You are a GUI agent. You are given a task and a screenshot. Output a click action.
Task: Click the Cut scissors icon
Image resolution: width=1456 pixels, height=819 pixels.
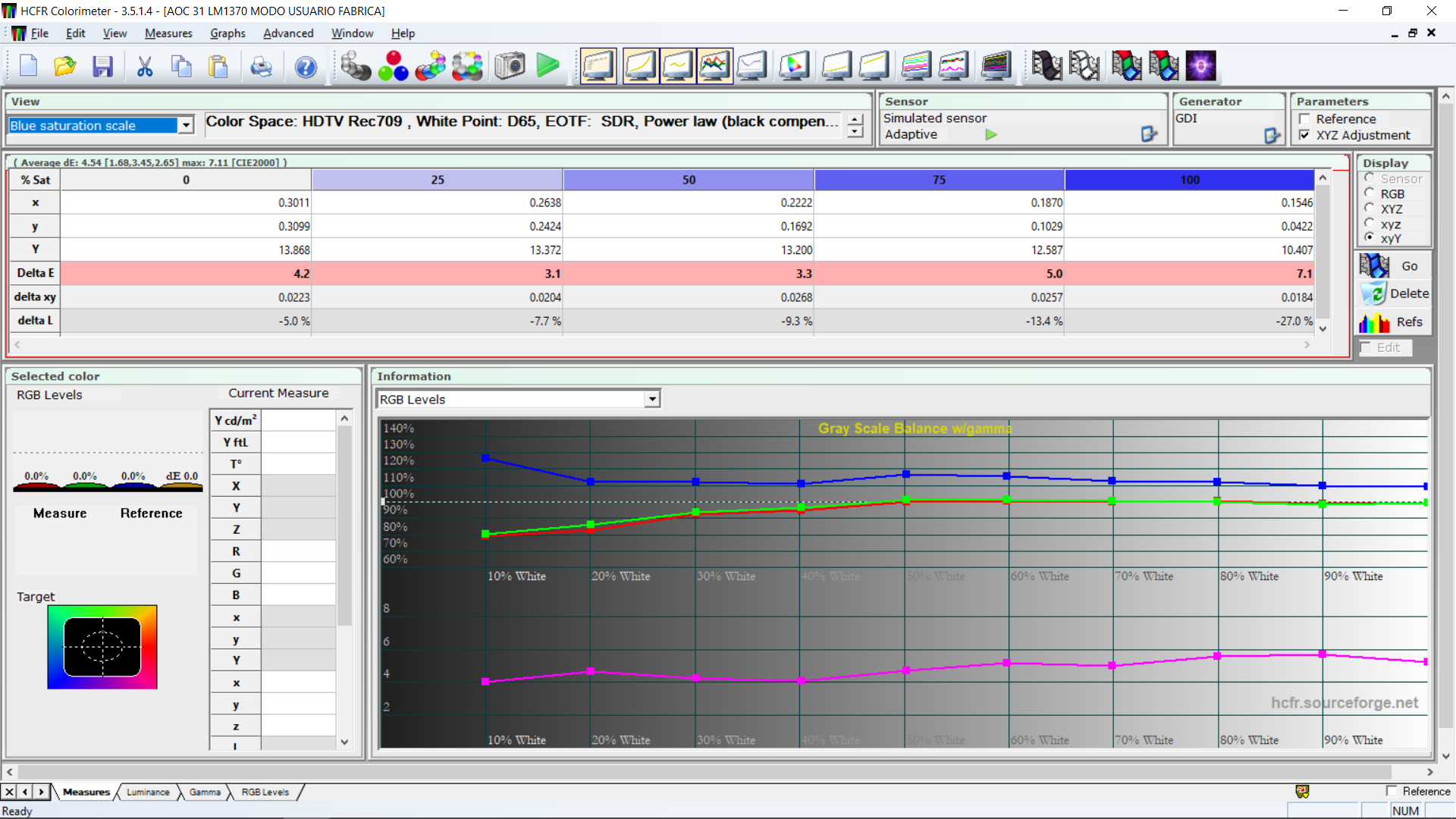click(144, 67)
